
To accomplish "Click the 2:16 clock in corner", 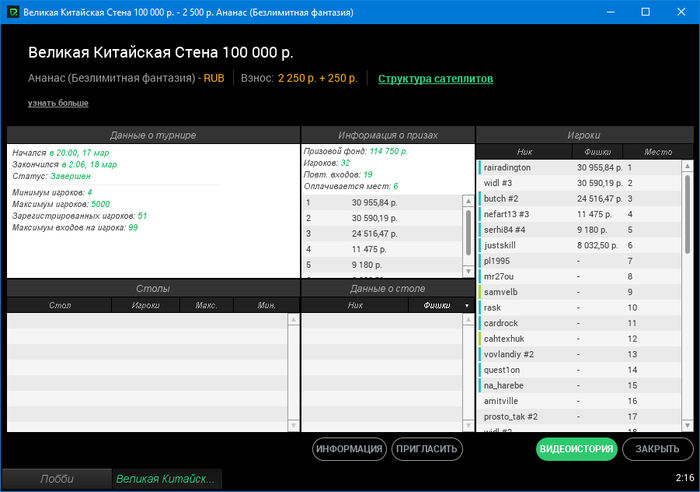I will 685,478.
